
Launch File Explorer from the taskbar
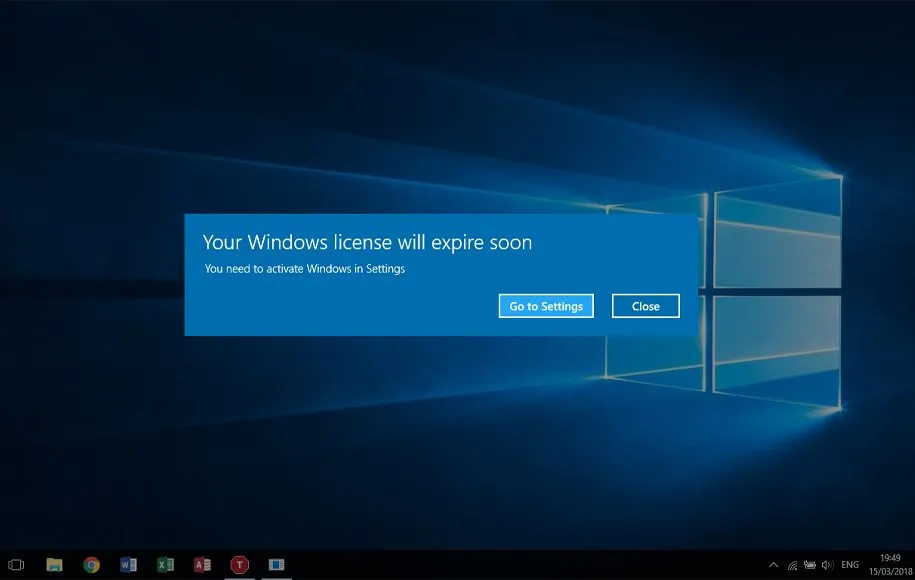tap(55, 565)
